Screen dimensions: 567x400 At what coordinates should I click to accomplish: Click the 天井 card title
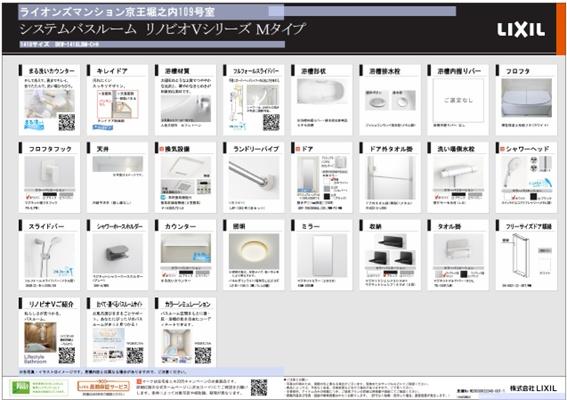[103, 149]
